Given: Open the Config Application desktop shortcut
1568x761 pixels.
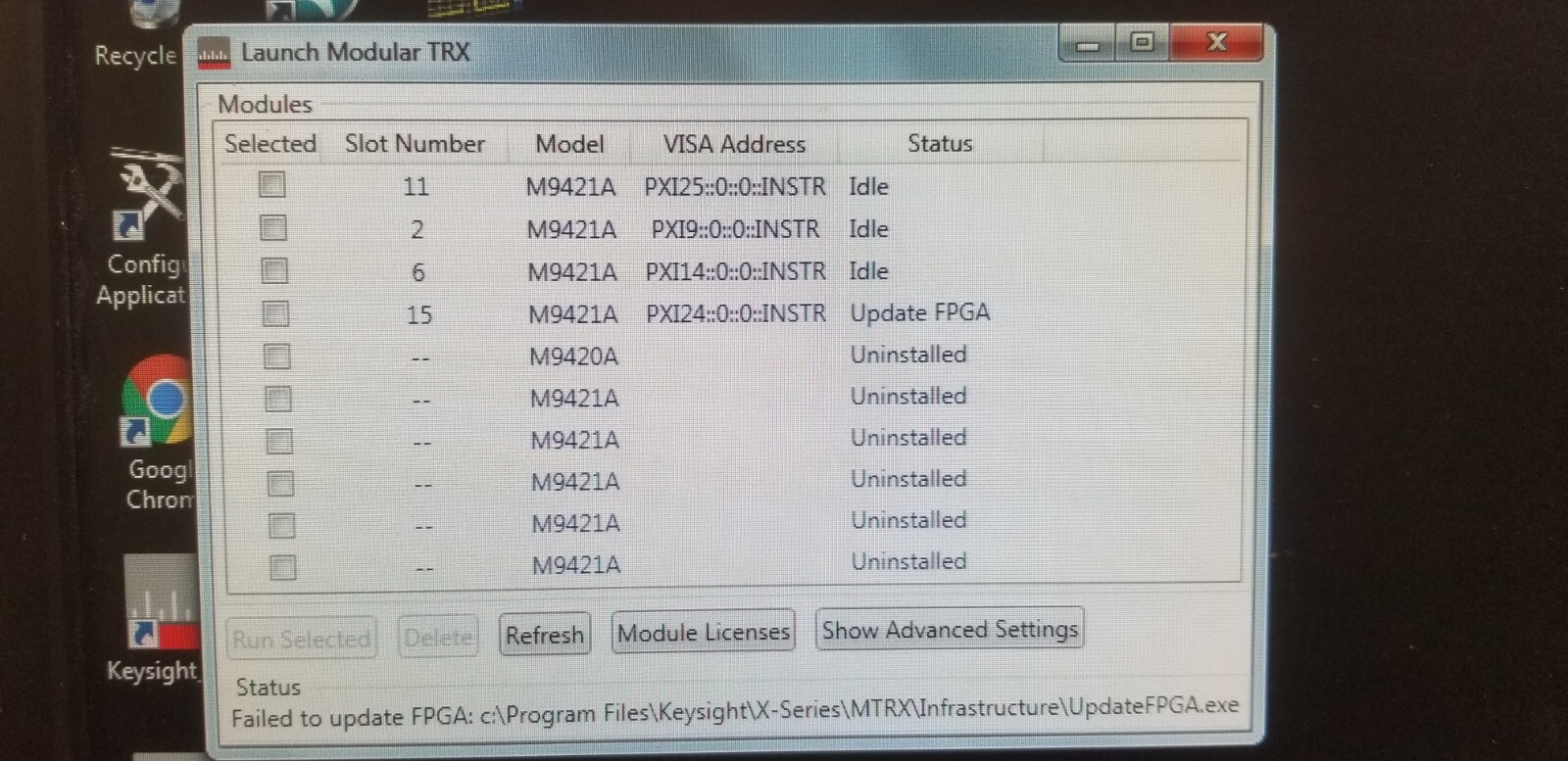Looking at the screenshot, I should coord(147,195).
